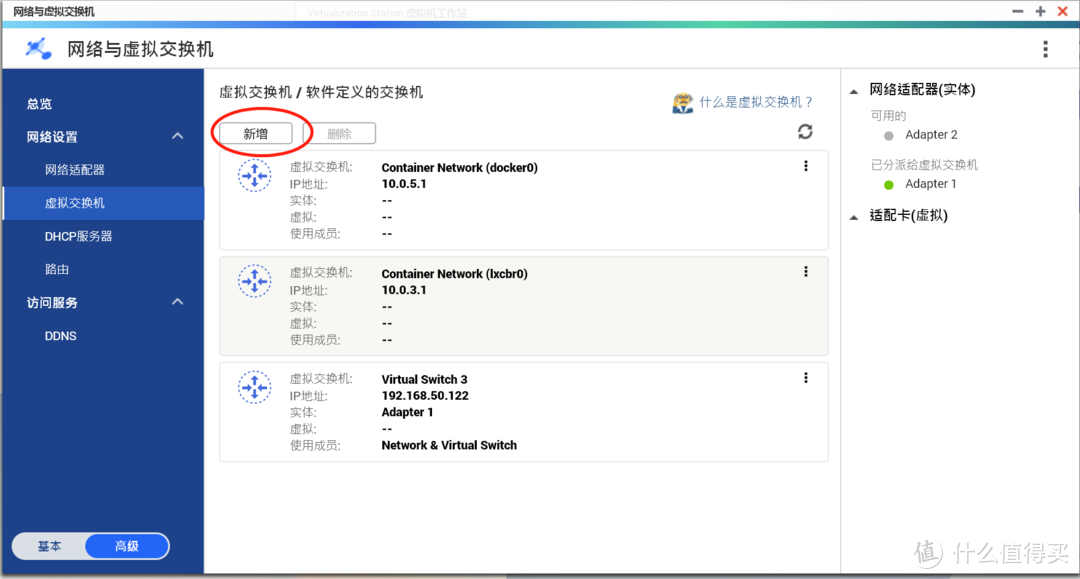Click the blue switch icon for docker0 network
The height and width of the screenshot is (579, 1080).
[x=255, y=175]
